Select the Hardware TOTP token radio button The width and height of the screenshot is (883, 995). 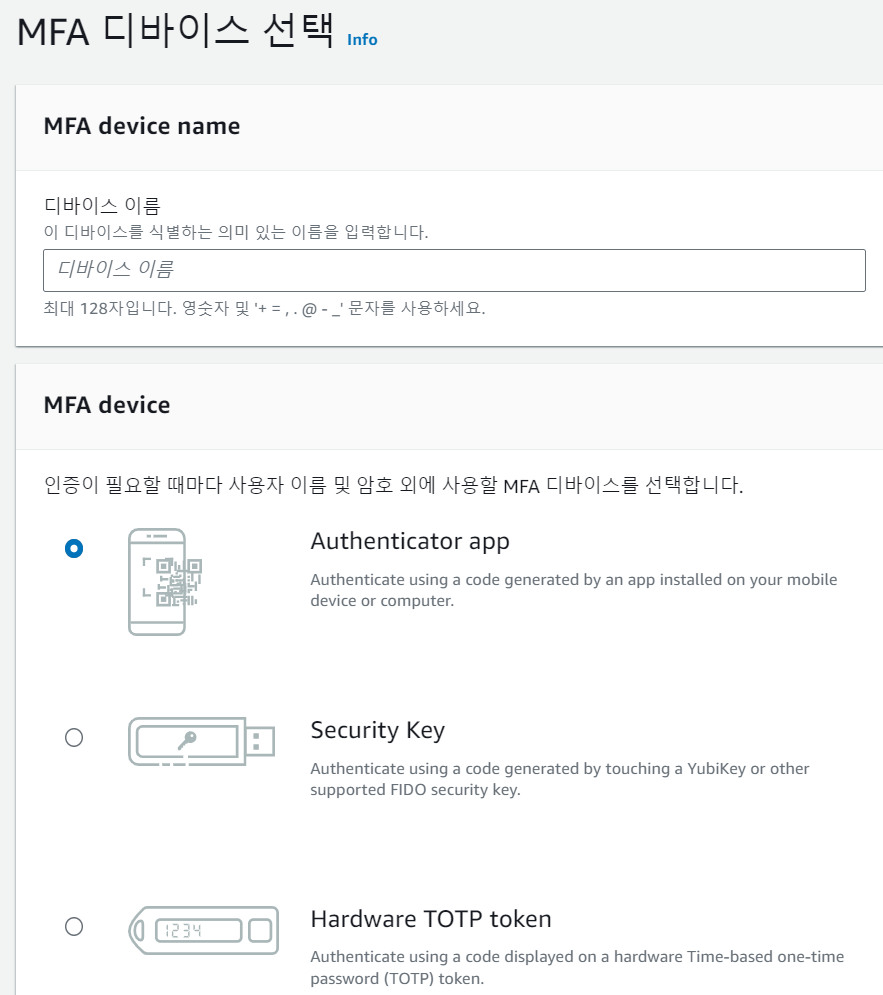pyautogui.click(x=74, y=926)
